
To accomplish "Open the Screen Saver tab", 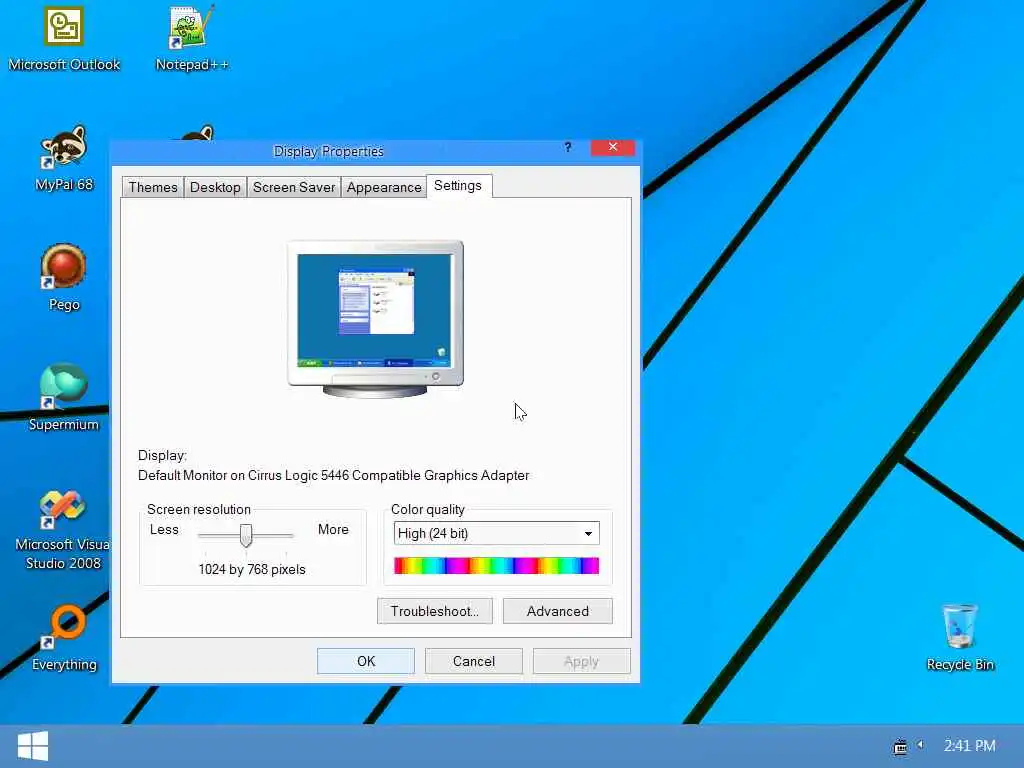I will tap(294, 187).
